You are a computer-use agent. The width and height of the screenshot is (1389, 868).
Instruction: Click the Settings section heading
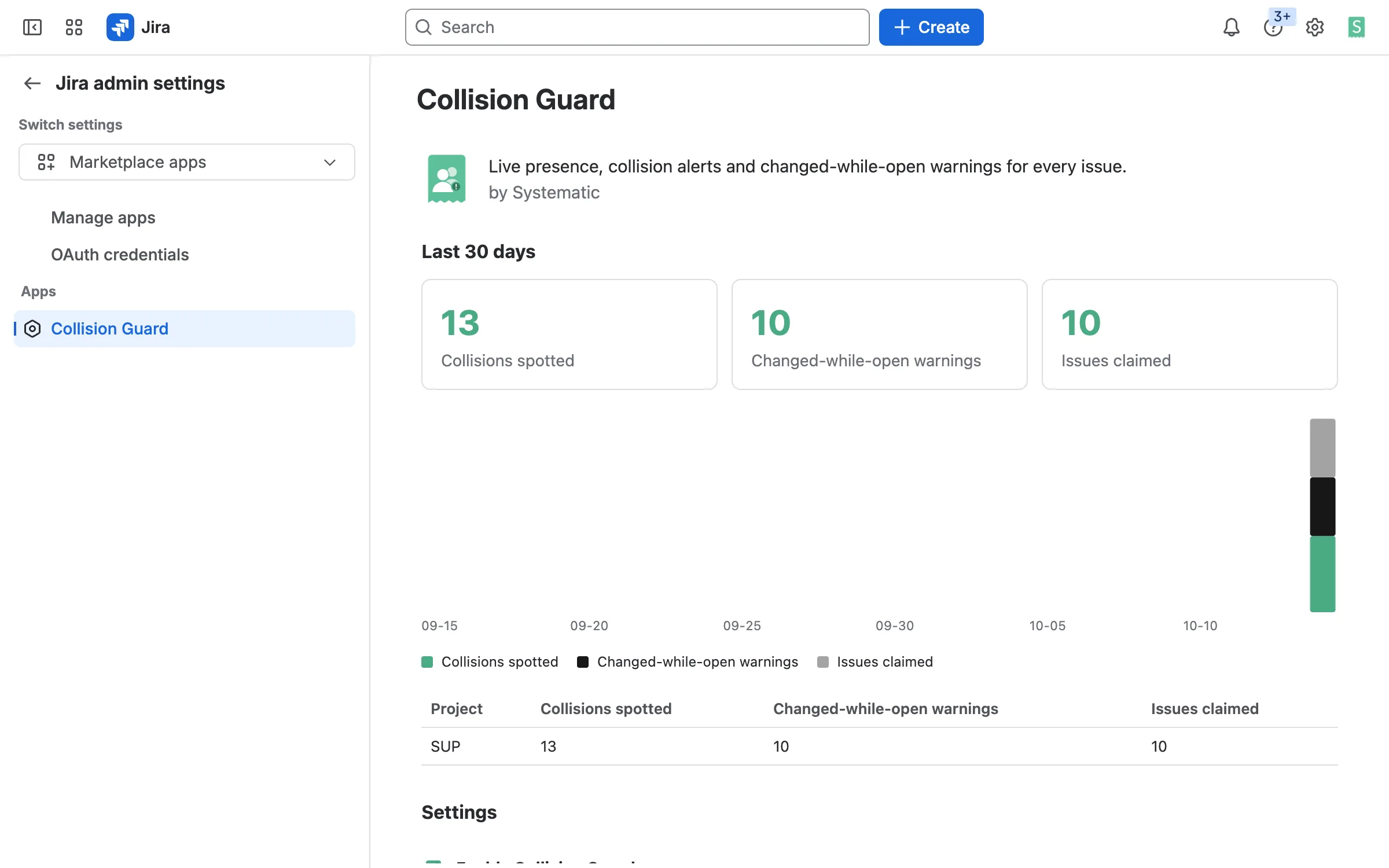tap(459, 812)
